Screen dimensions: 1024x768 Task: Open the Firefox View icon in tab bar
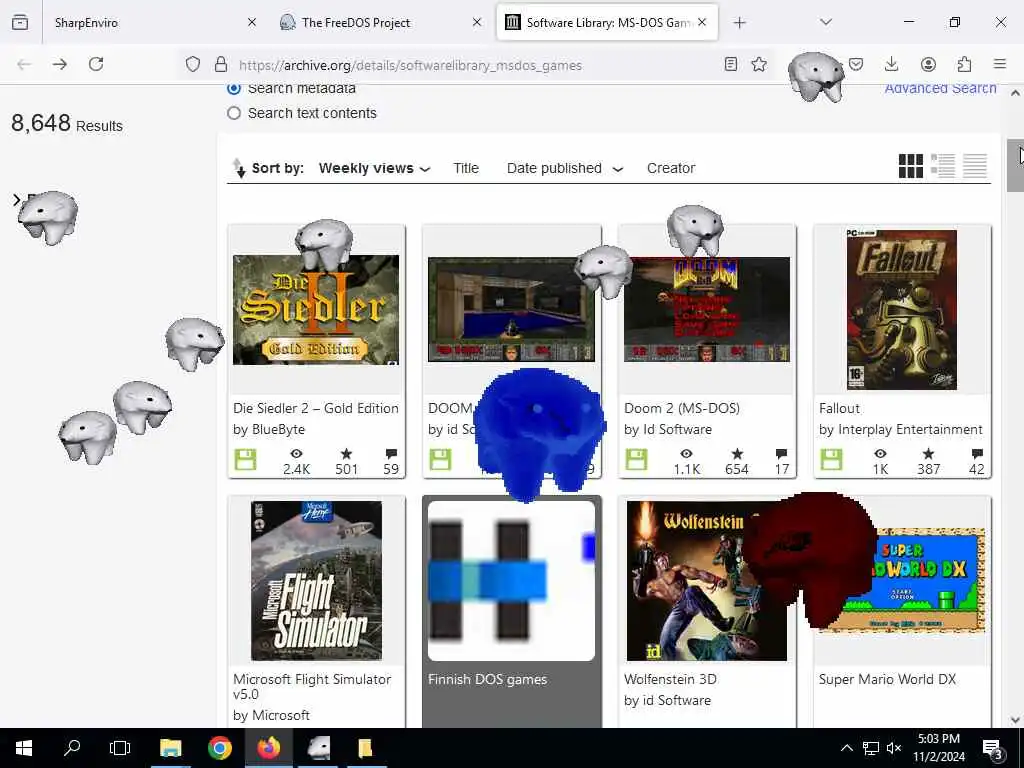(20, 22)
